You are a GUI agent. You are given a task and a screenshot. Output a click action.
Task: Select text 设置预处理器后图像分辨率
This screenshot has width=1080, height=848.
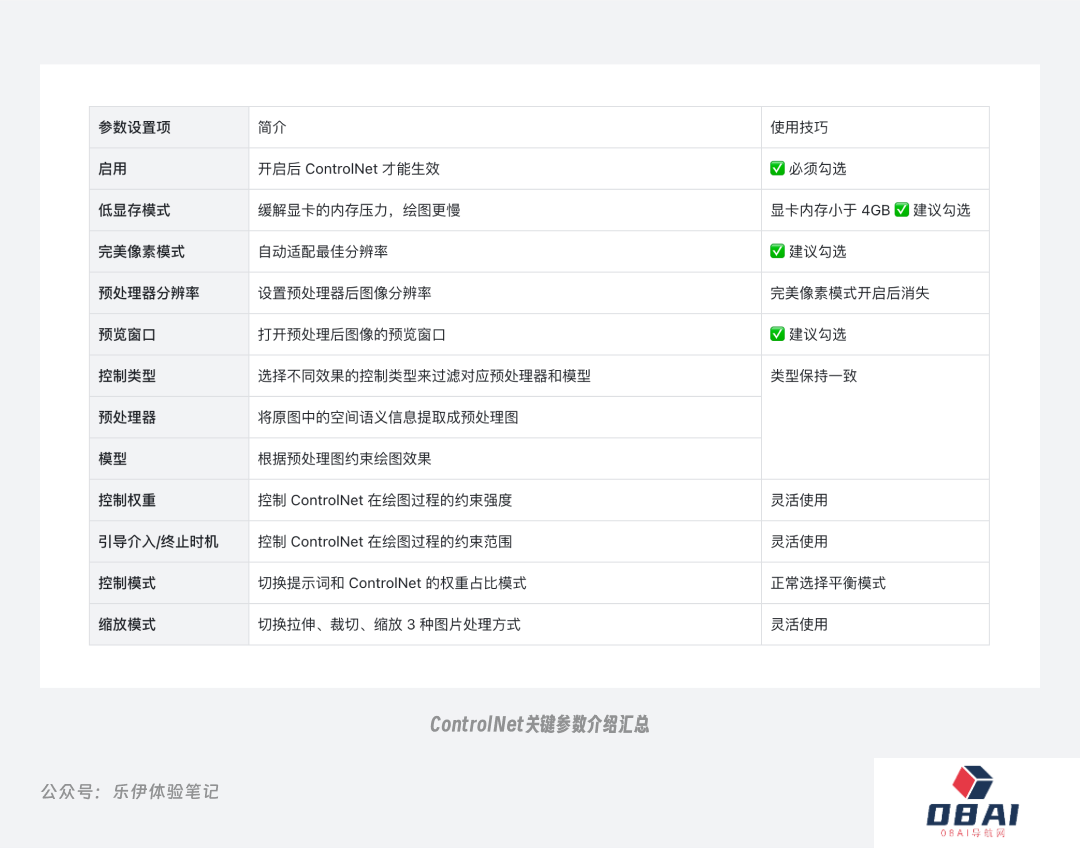tap(344, 293)
